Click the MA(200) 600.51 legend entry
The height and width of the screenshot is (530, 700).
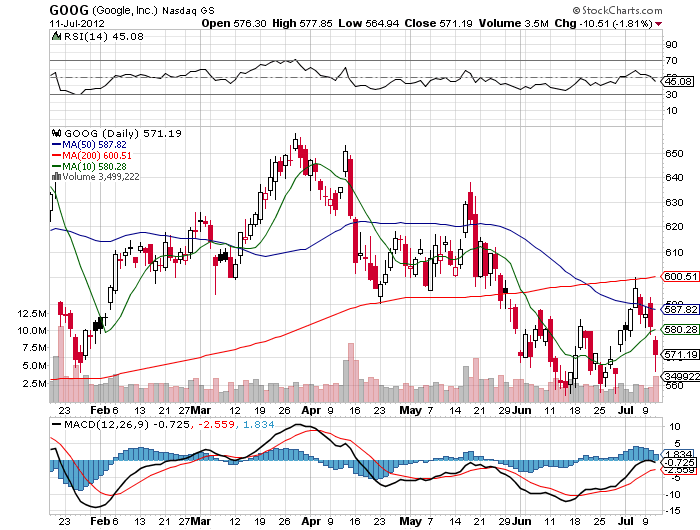tap(92, 155)
